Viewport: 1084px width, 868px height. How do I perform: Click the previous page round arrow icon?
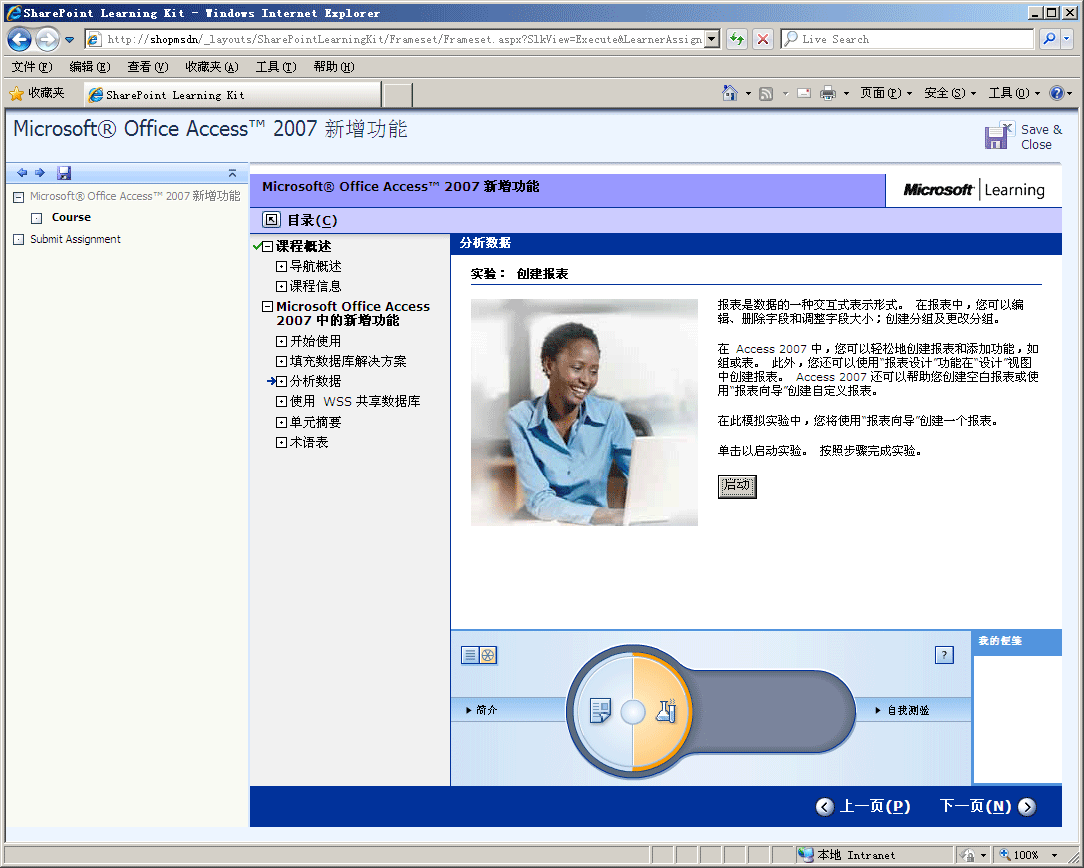click(825, 806)
